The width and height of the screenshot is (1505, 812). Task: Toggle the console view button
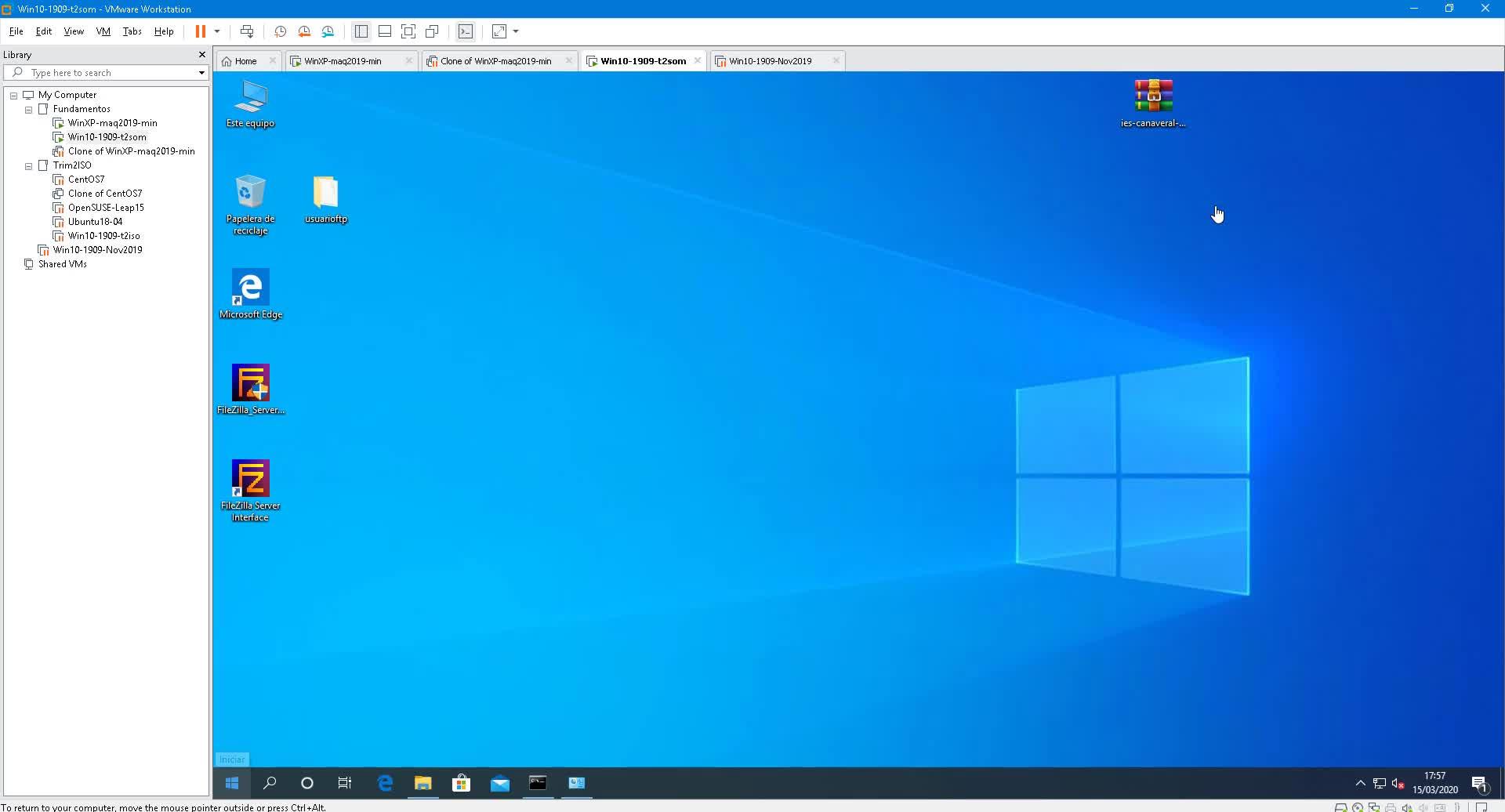[x=466, y=31]
